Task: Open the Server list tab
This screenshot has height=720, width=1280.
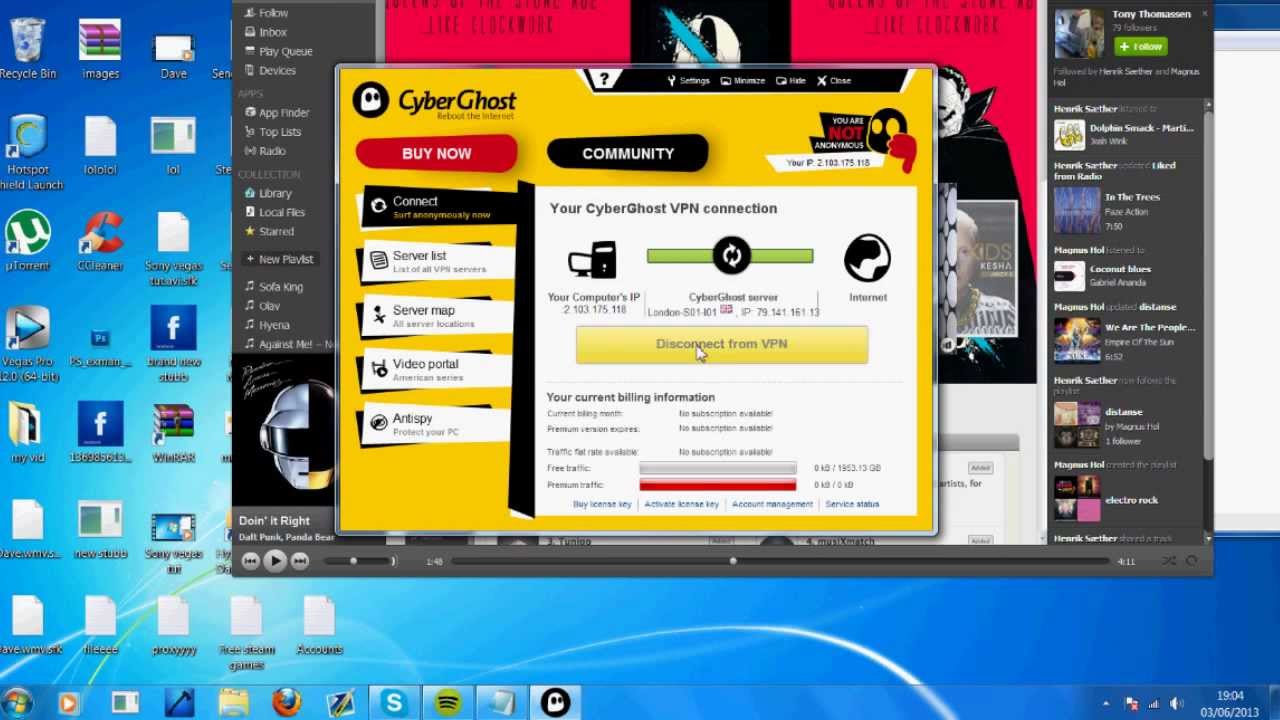Action: click(x=438, y=262)
